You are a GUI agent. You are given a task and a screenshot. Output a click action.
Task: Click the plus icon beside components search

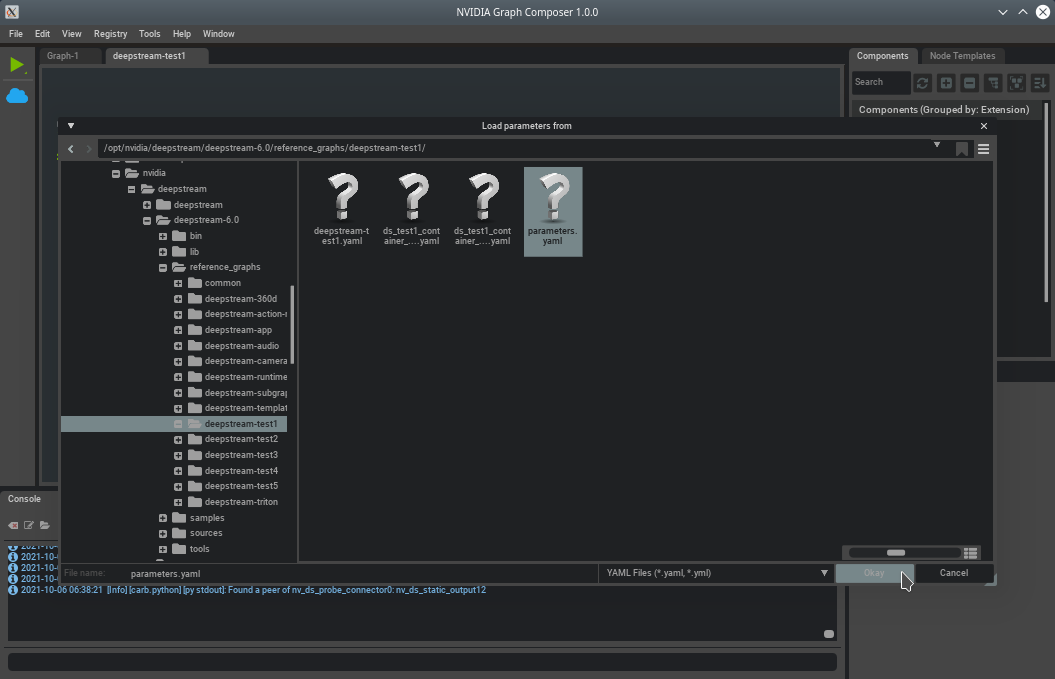click(945, 83)
